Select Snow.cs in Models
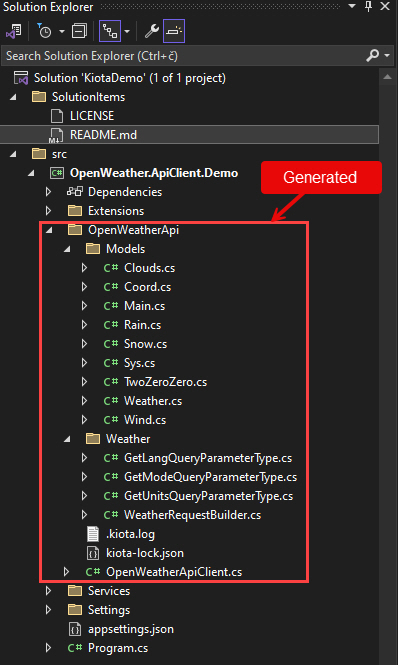The width and height of the screenshot is (398, 665). (x=145, y=344)
